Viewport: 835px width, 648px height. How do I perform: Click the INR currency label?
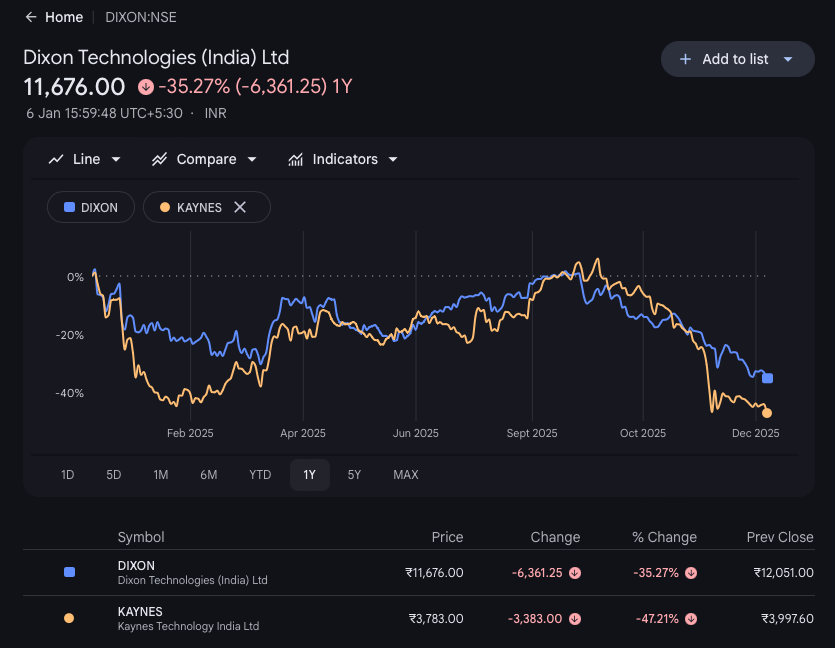point(216,113)
